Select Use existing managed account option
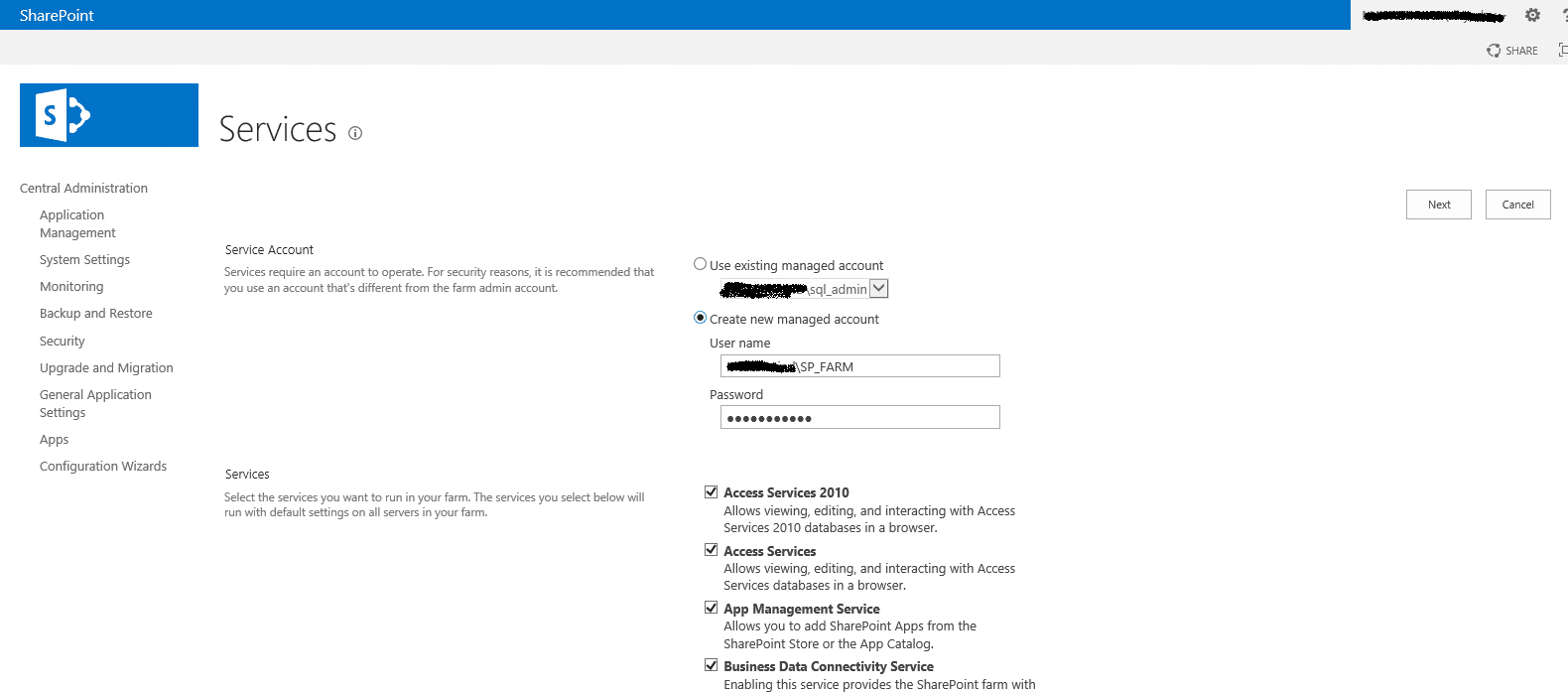The image size is (1568, 692). tap(700, 264)
